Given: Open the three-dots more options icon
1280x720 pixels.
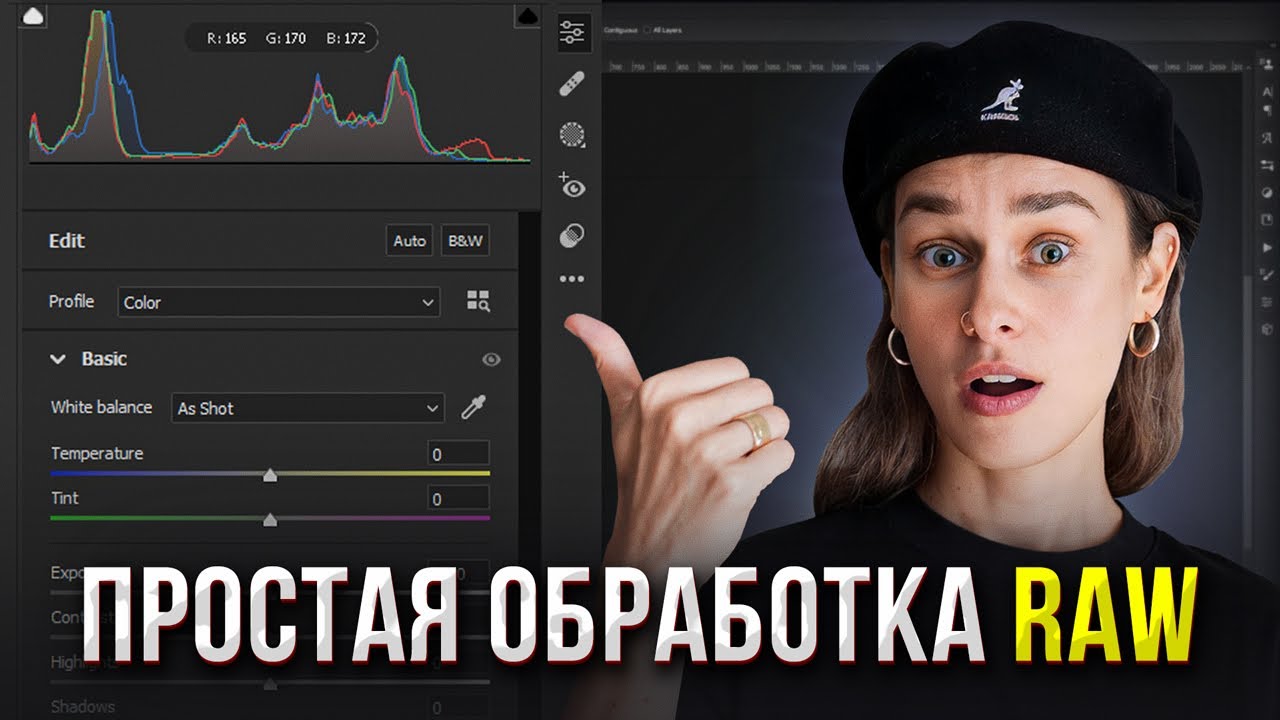Looking at the screenshot, I should (x=572, y=279).
